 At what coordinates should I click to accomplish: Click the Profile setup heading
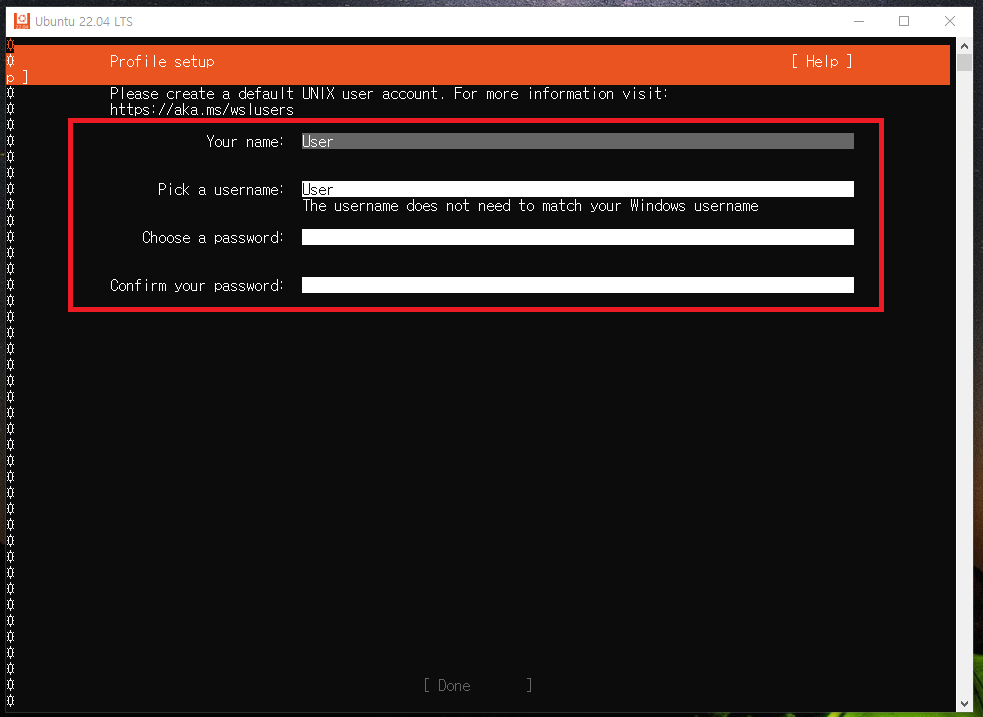point(162,61)
